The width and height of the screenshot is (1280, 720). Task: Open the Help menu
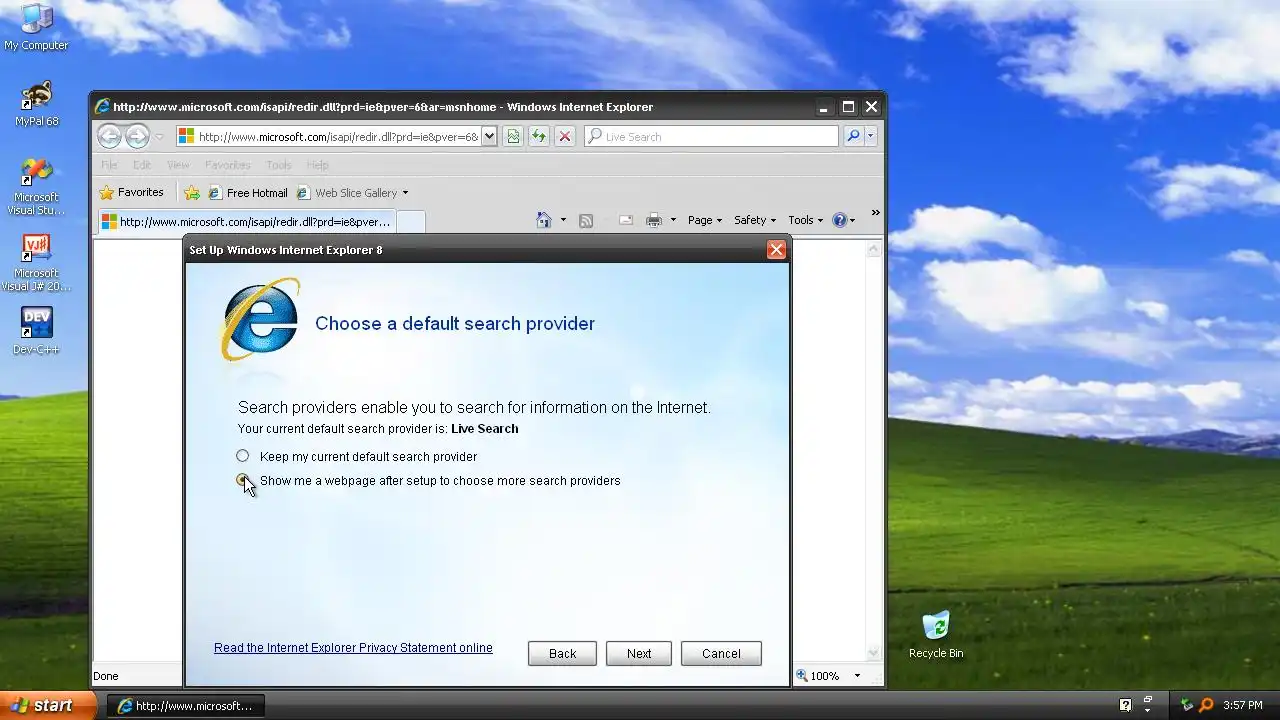(317, 165)
